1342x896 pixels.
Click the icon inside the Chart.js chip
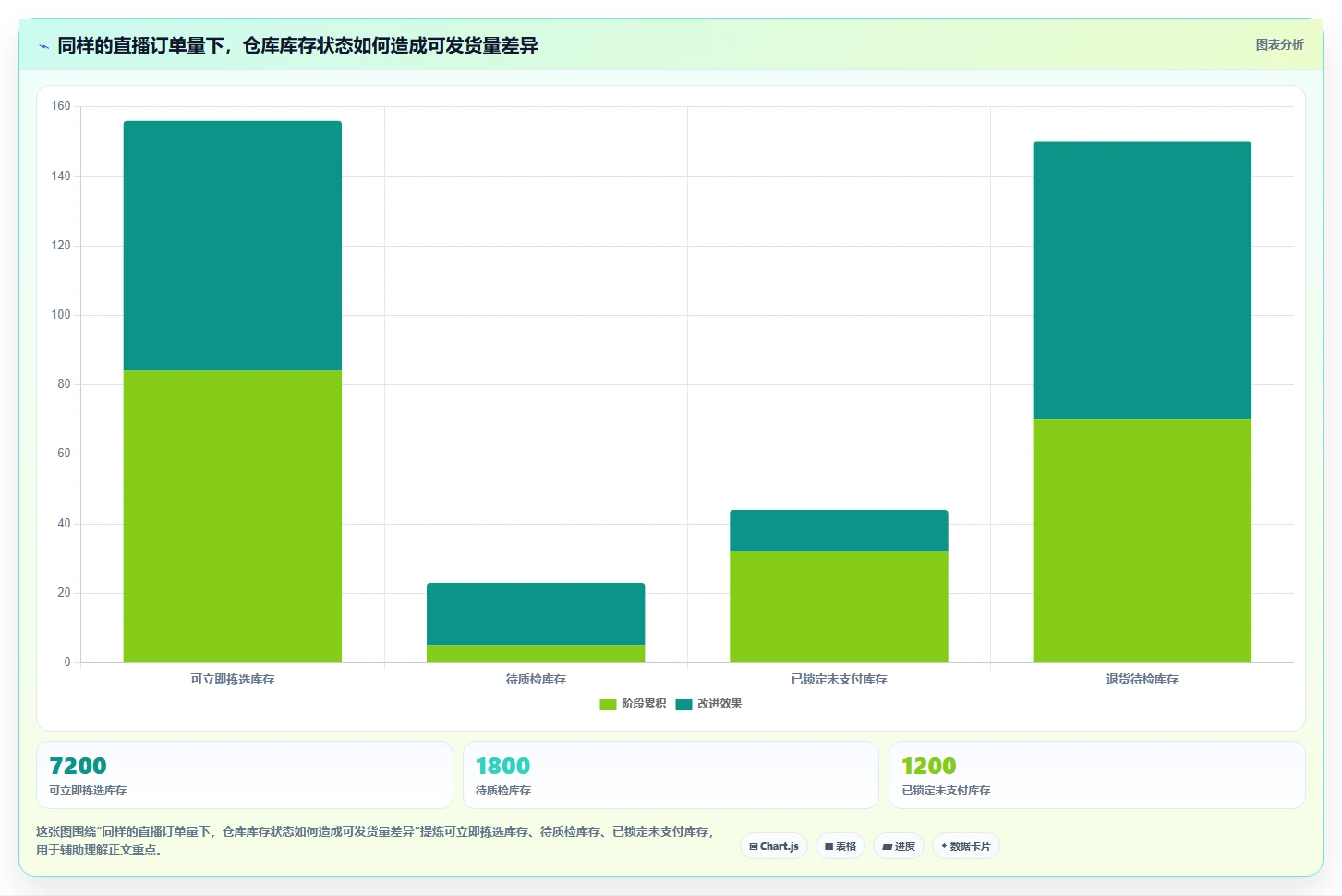(x=754, y=846)
